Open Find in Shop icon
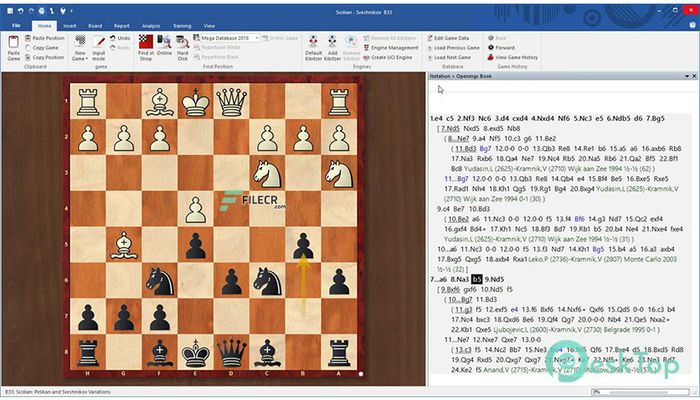 click(146, 42)
